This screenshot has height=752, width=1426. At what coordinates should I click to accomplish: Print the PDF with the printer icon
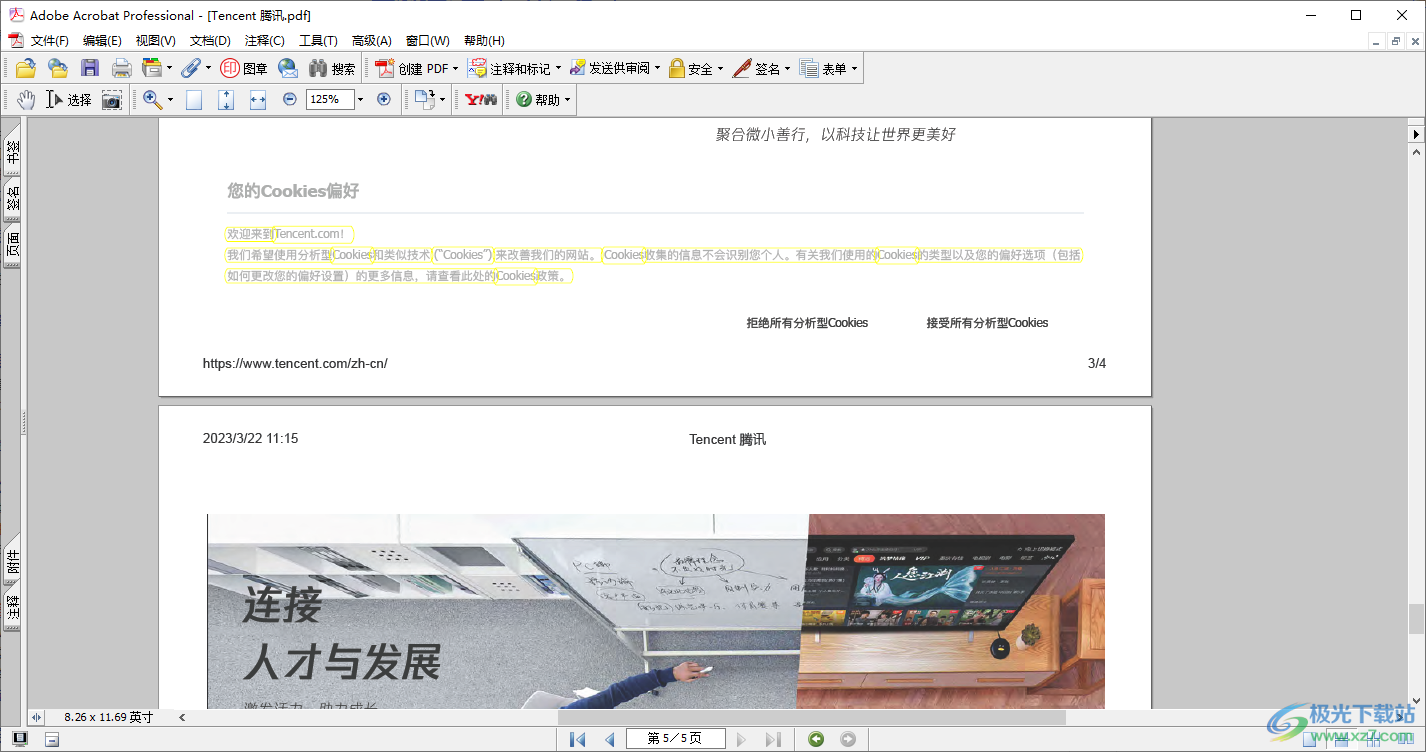pos(121,68)
